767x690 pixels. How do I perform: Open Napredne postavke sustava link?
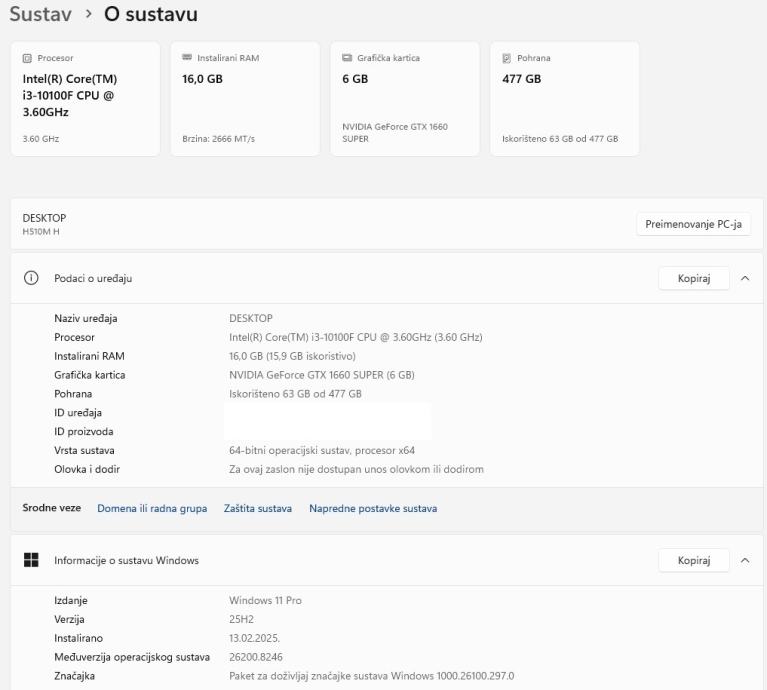(x=373, y=508)
